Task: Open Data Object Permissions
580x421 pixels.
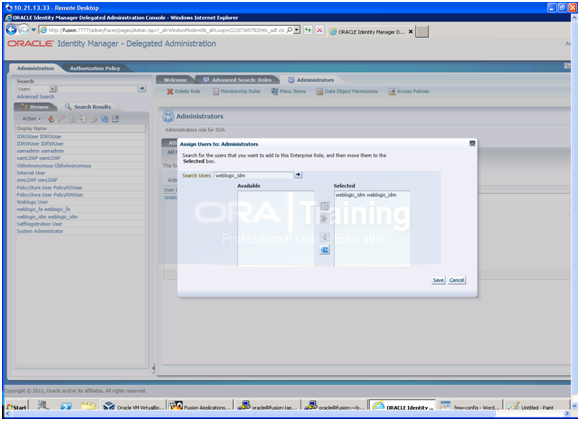Action: pos(347,91)
